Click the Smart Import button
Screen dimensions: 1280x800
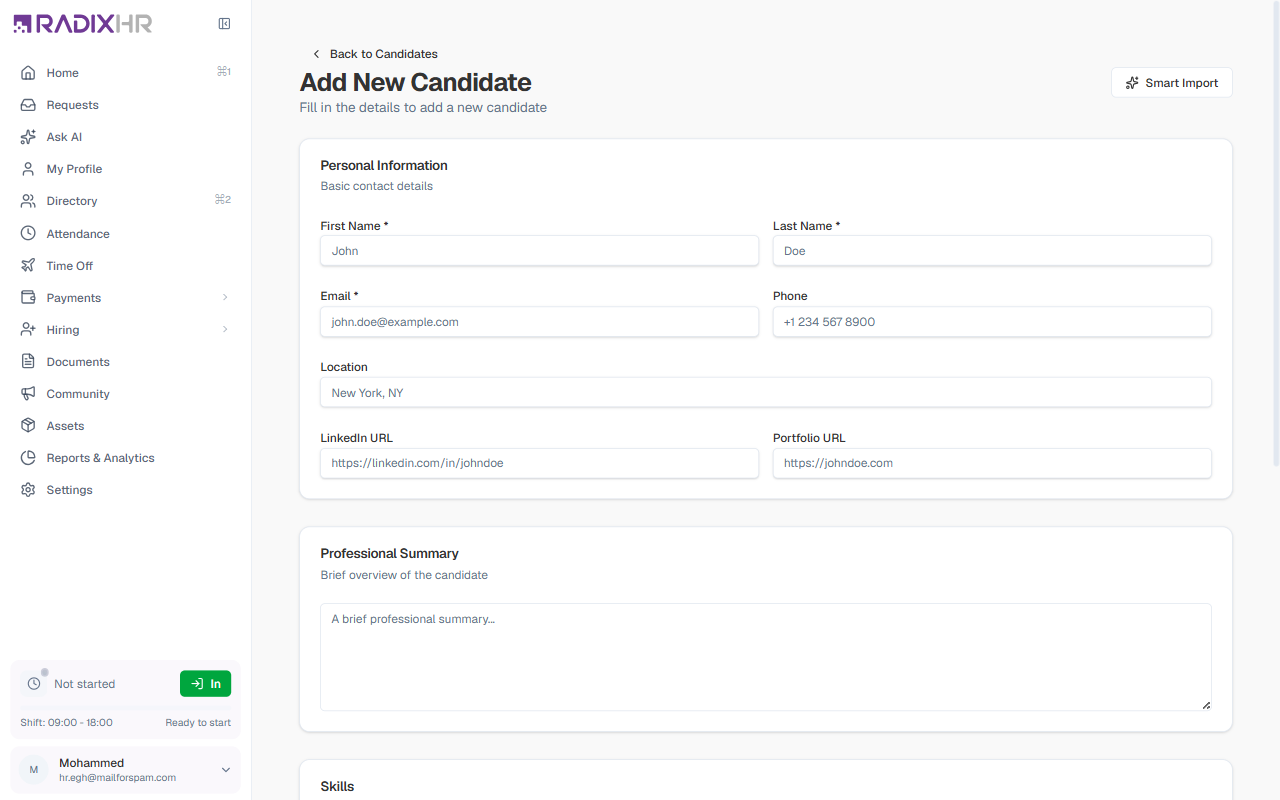1172,83
